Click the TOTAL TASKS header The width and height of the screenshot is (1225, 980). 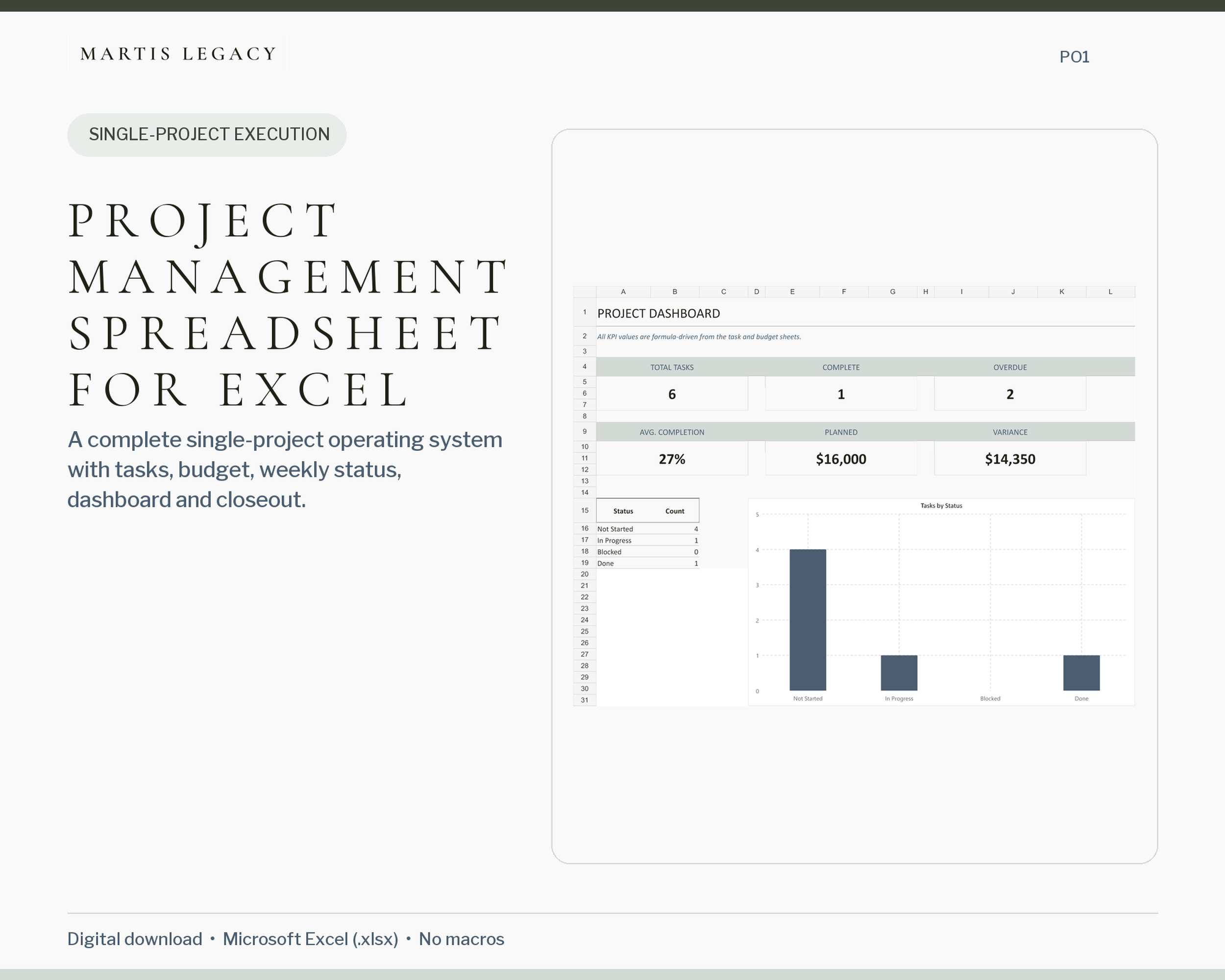672,367
